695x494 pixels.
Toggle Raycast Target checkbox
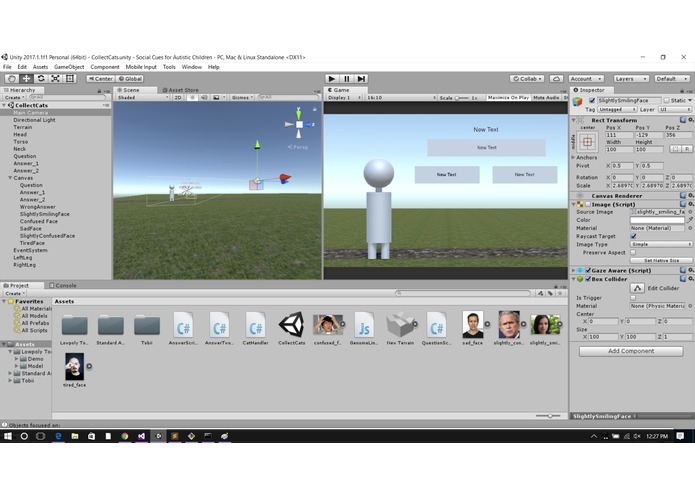click(x=633, y=236)
